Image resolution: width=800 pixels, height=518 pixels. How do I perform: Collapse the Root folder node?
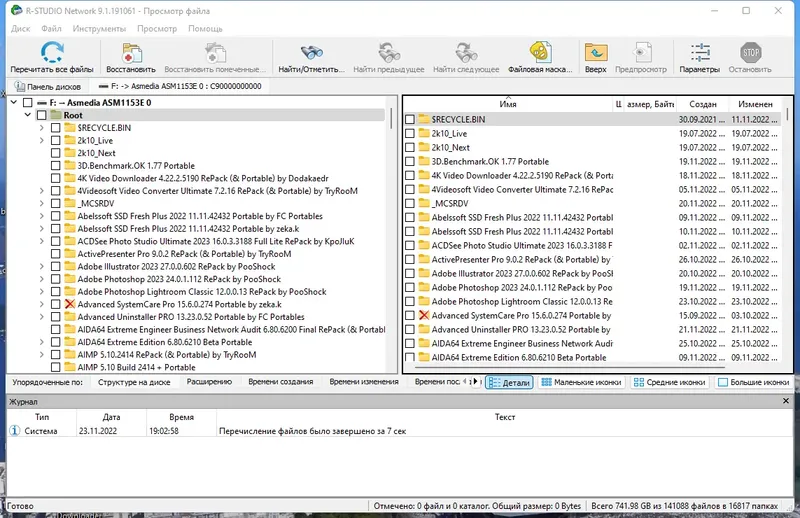28,115
